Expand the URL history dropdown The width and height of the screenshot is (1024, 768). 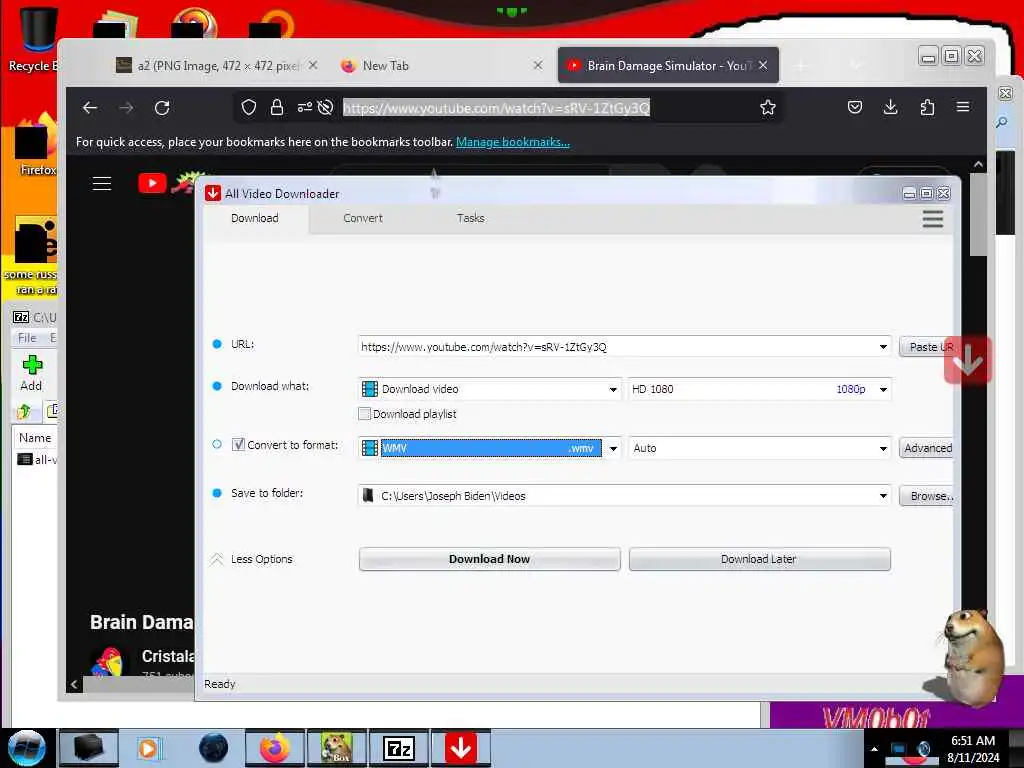(x=883, y=347)
